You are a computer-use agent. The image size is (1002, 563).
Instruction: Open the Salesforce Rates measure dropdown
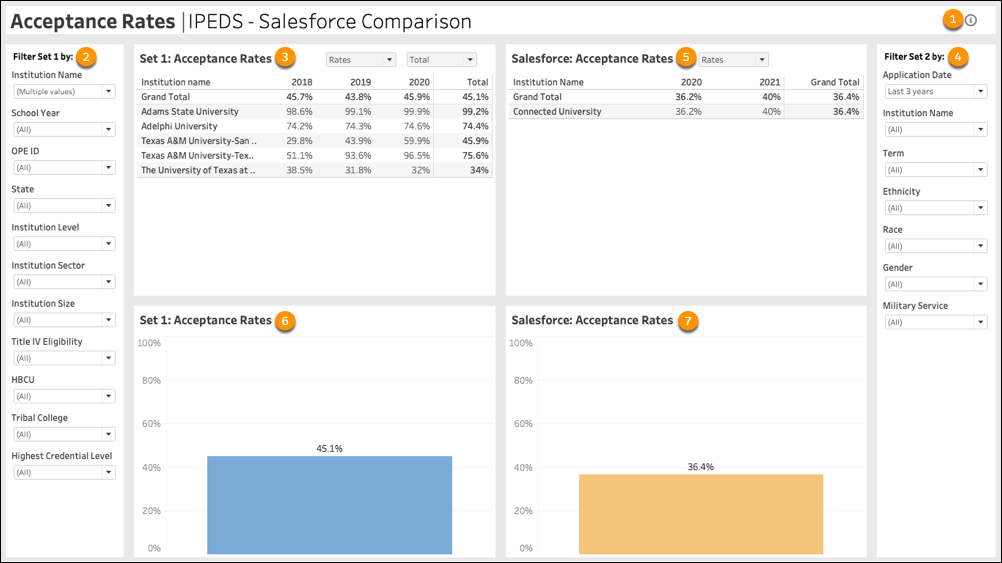[733, 59]
